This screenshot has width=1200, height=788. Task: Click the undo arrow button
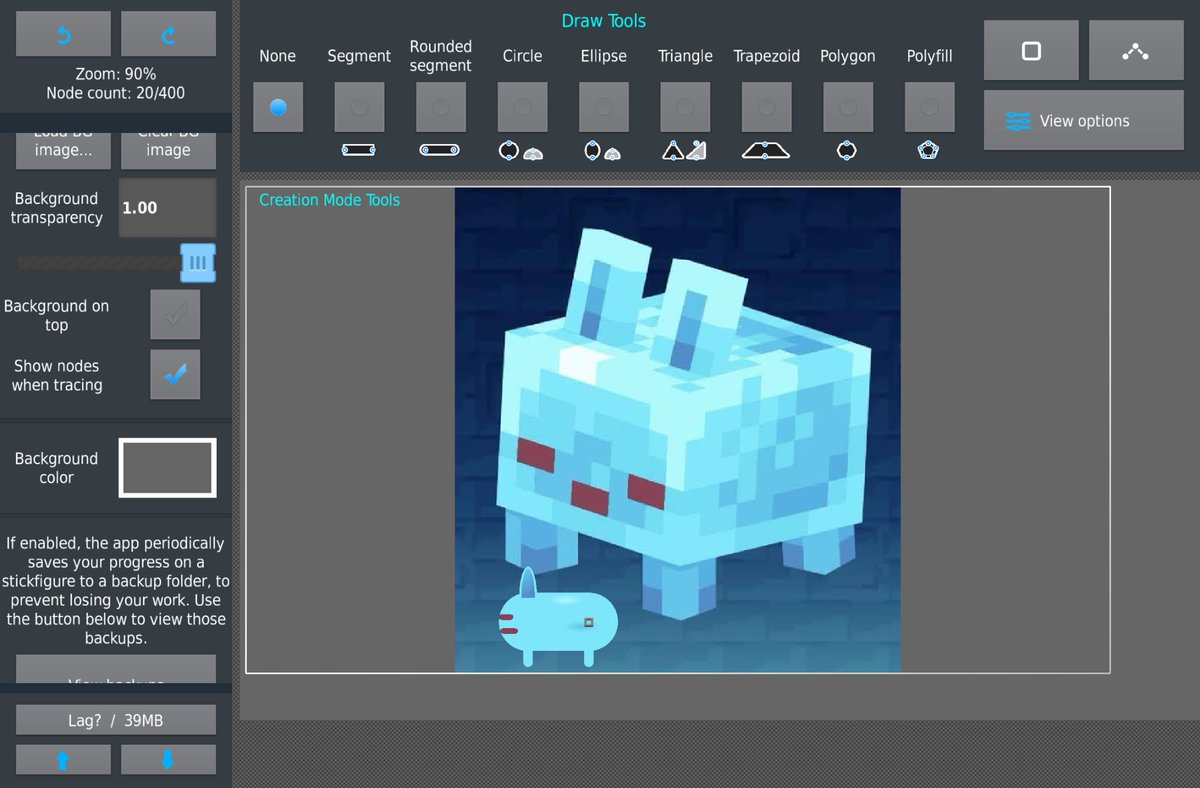pos(64,34)
